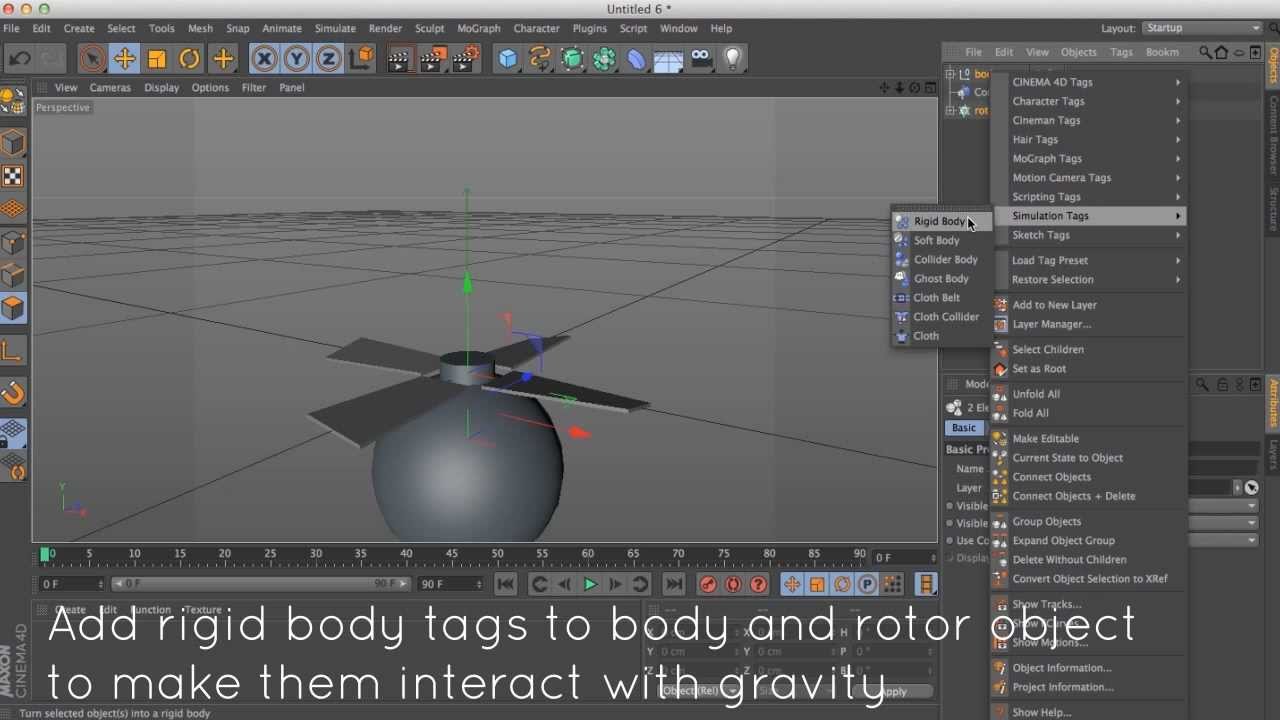Image resolution: width=1280 pixels, height=720 pixels.
Task: Select the checkered Texture mode icon
Action: 13,176
